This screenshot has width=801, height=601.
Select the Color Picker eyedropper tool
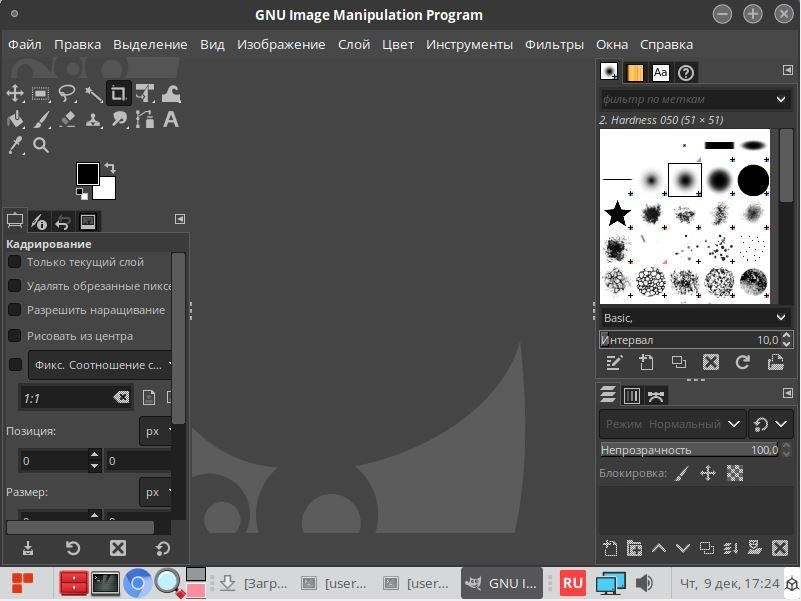pos(15,146)
